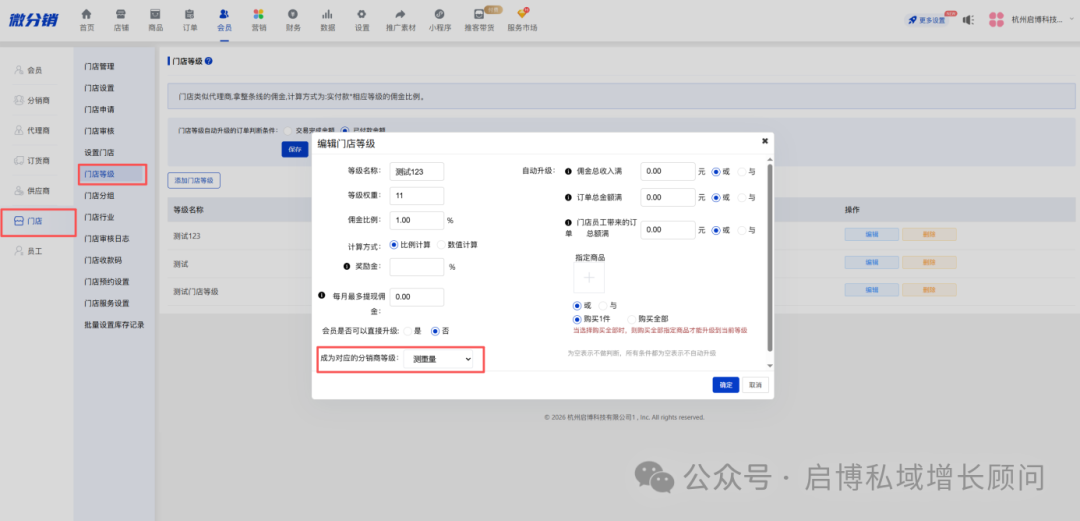Open 推客带货 section
Viewport: 1080px width, 521px height.
click(x=479, y=20)
